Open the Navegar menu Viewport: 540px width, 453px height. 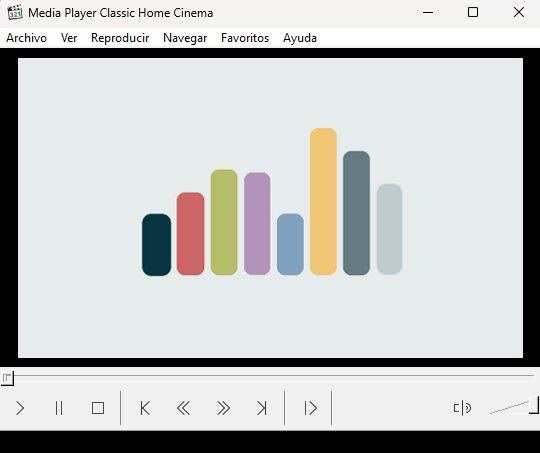(x=185, y=38)
